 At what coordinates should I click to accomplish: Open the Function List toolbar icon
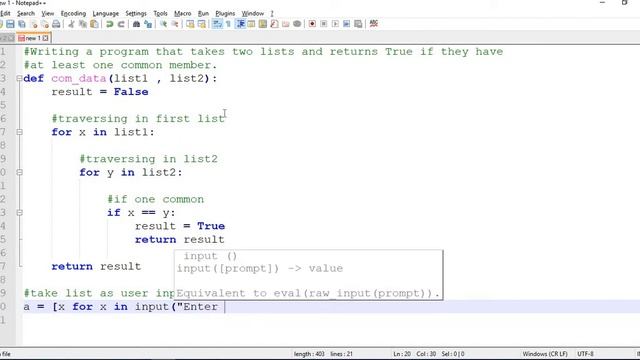(274, 24)
